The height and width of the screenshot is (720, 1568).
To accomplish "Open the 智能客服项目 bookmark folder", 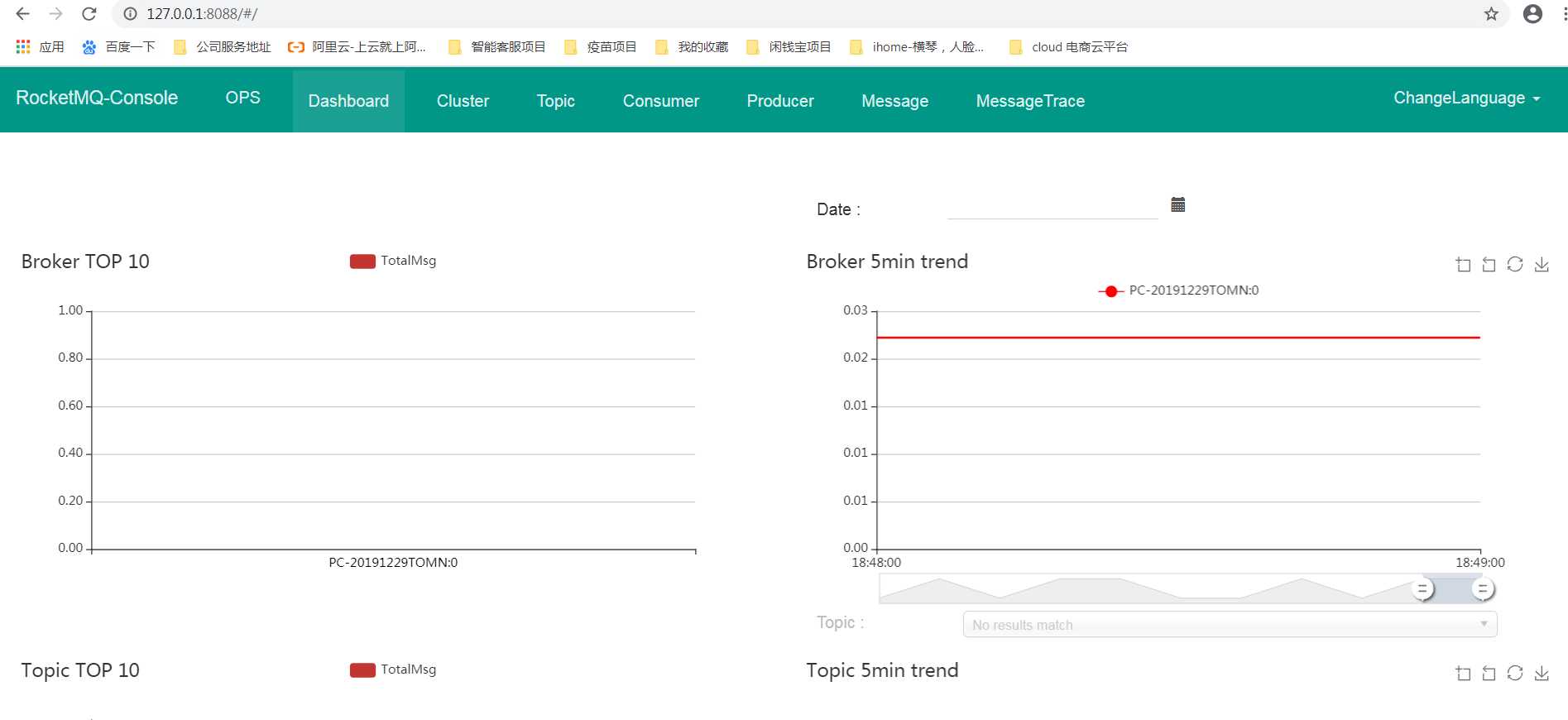I will pos(496,47).
